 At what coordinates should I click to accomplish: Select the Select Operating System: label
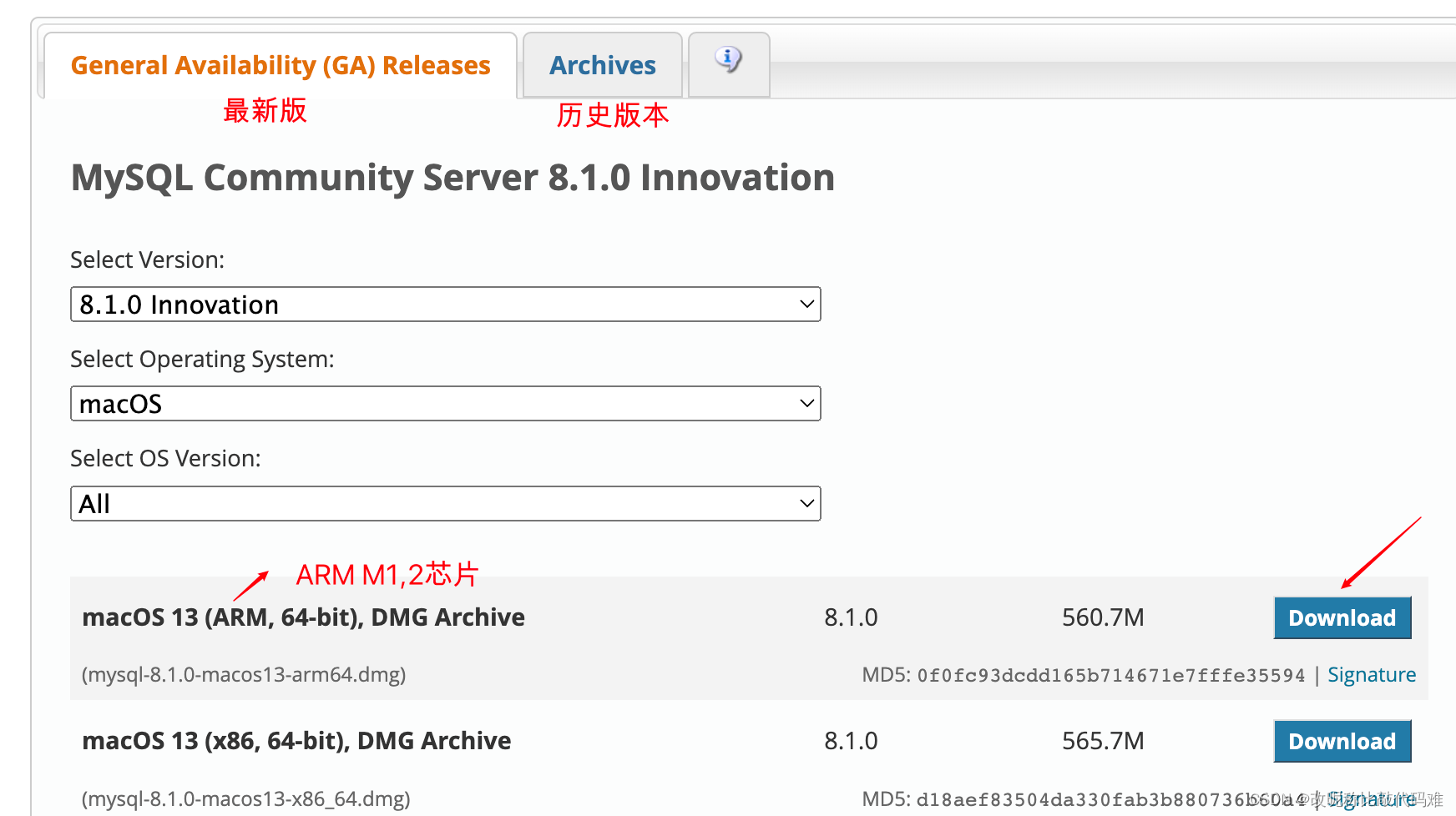[x=202, y=360]
